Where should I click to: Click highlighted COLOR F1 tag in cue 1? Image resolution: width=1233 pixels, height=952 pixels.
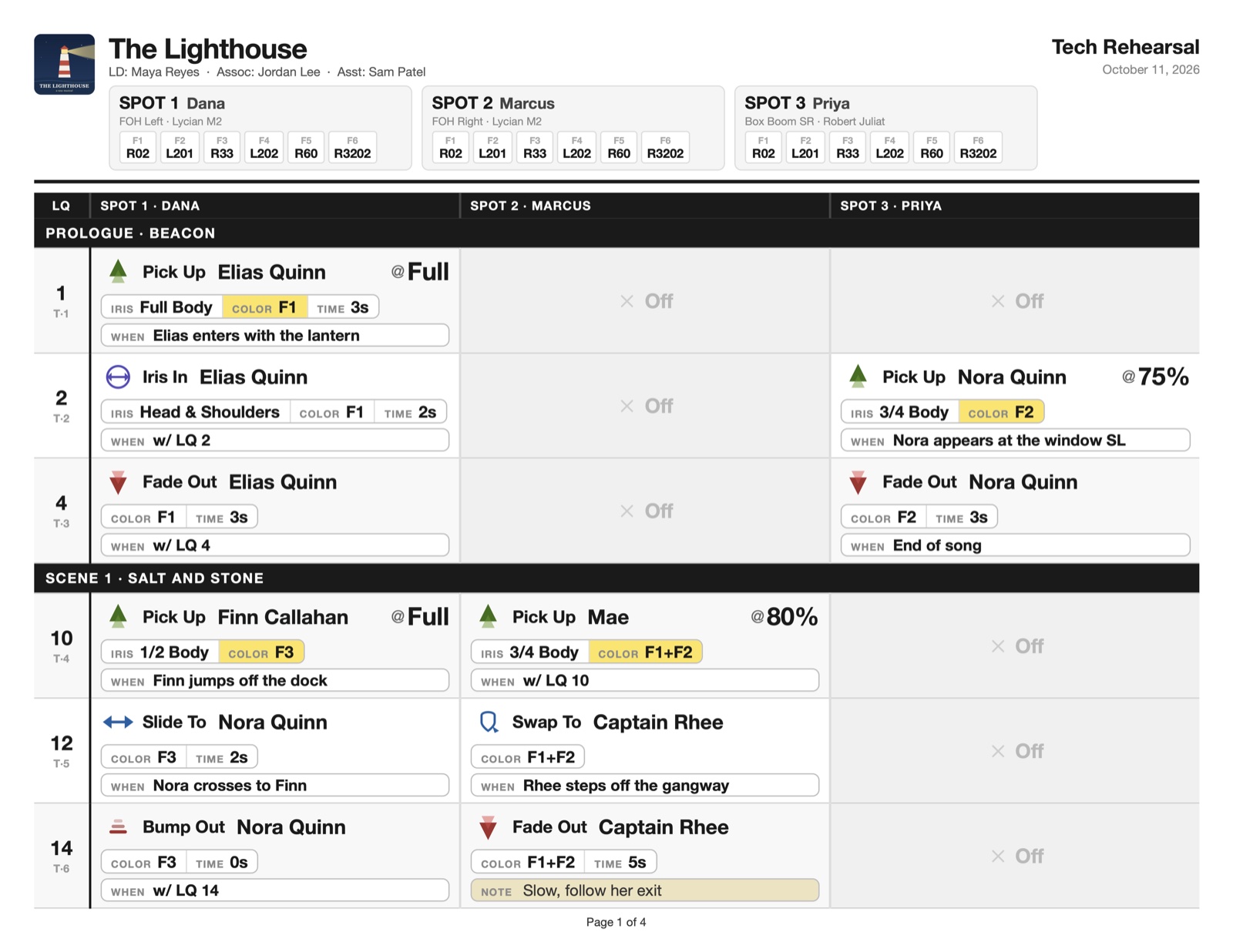click(264, 307)
